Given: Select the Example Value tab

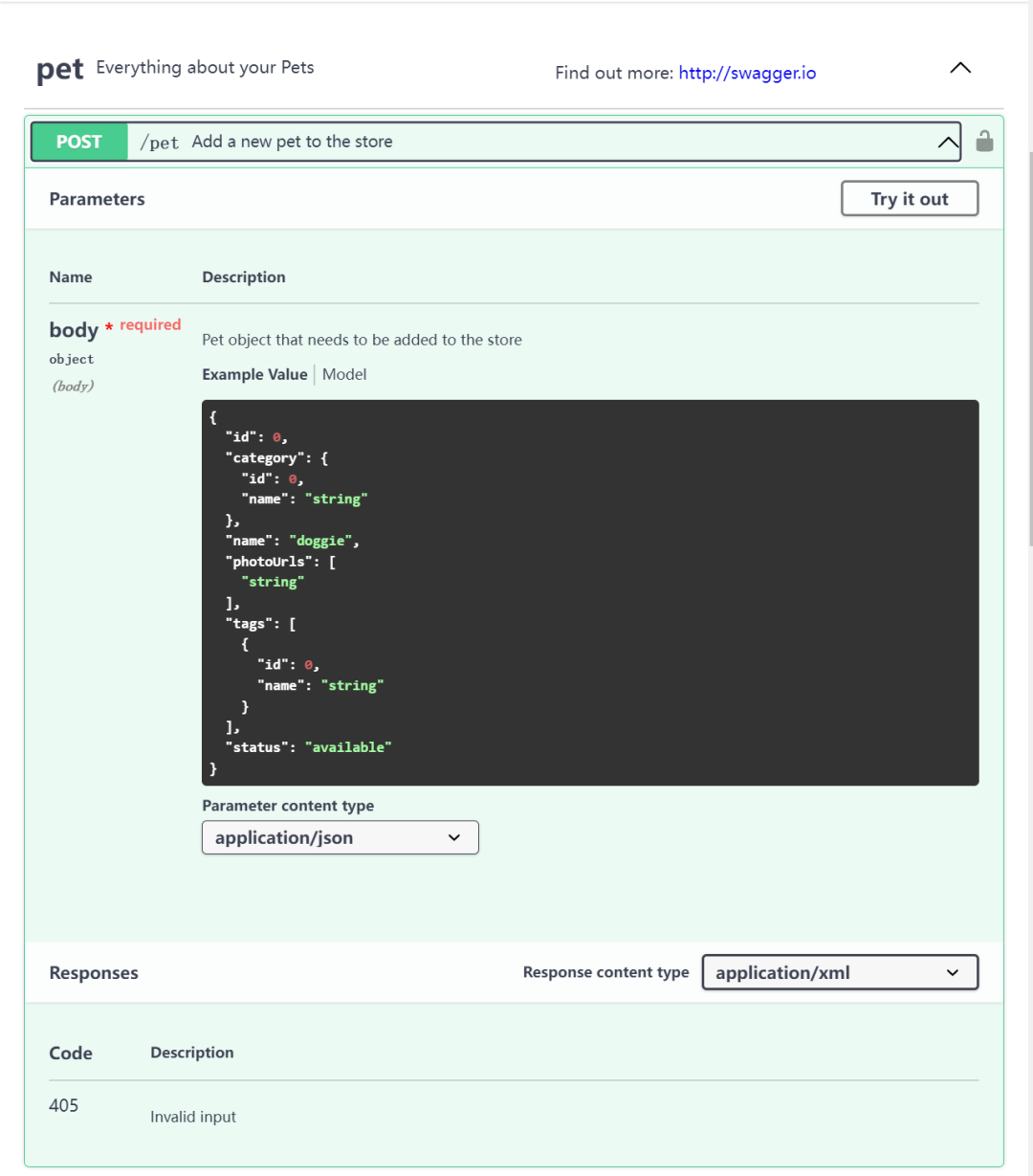Looking at the screenshot, I should pos(254,374).
